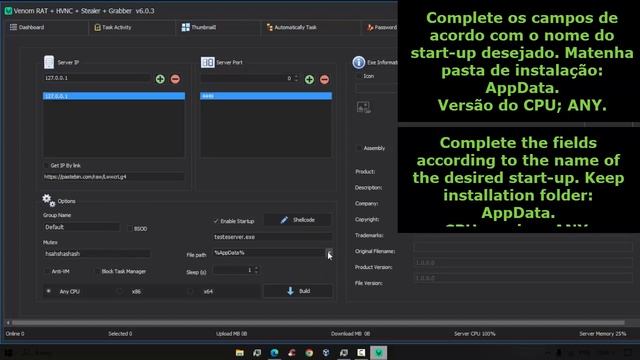Click the Options gears icon
The height and width of the screenshot is (360, 640).
(49, 200)
